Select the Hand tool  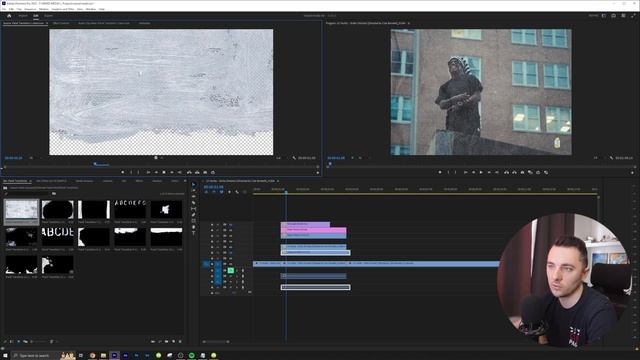[x=193, y=227]
